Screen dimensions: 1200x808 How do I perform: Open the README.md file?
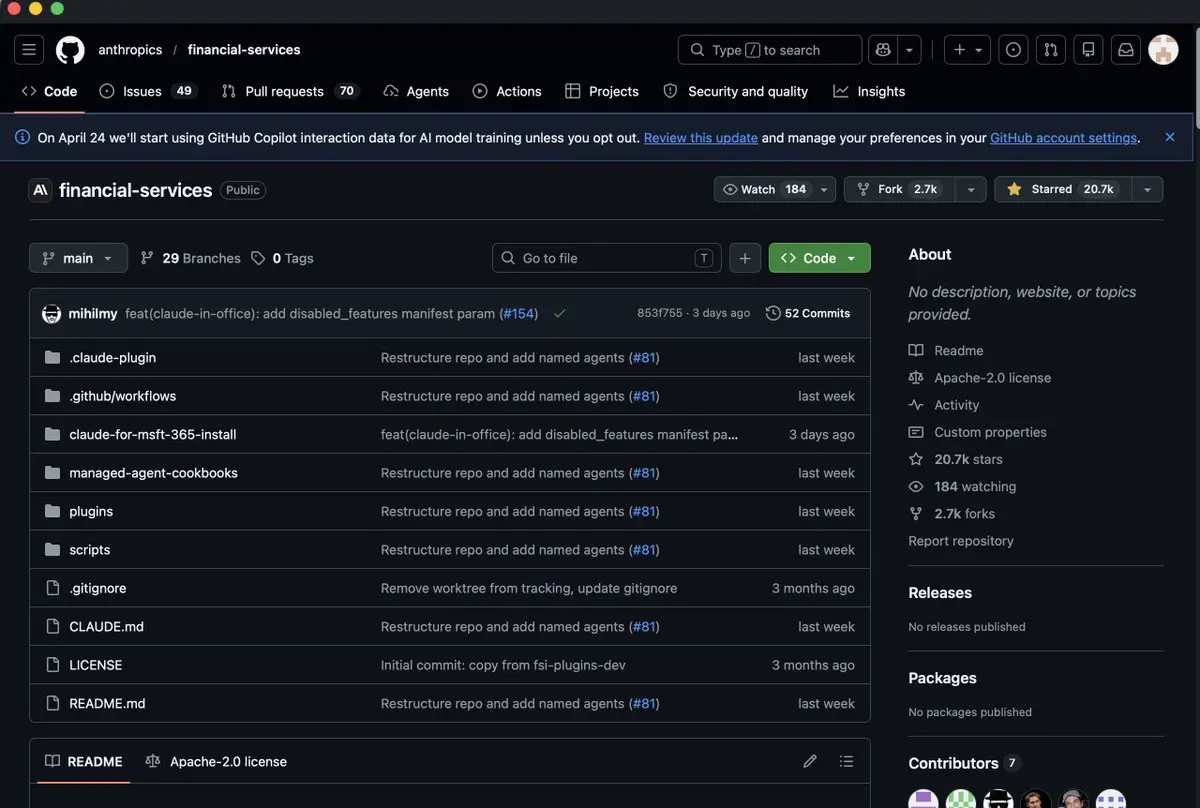point(107,704)
